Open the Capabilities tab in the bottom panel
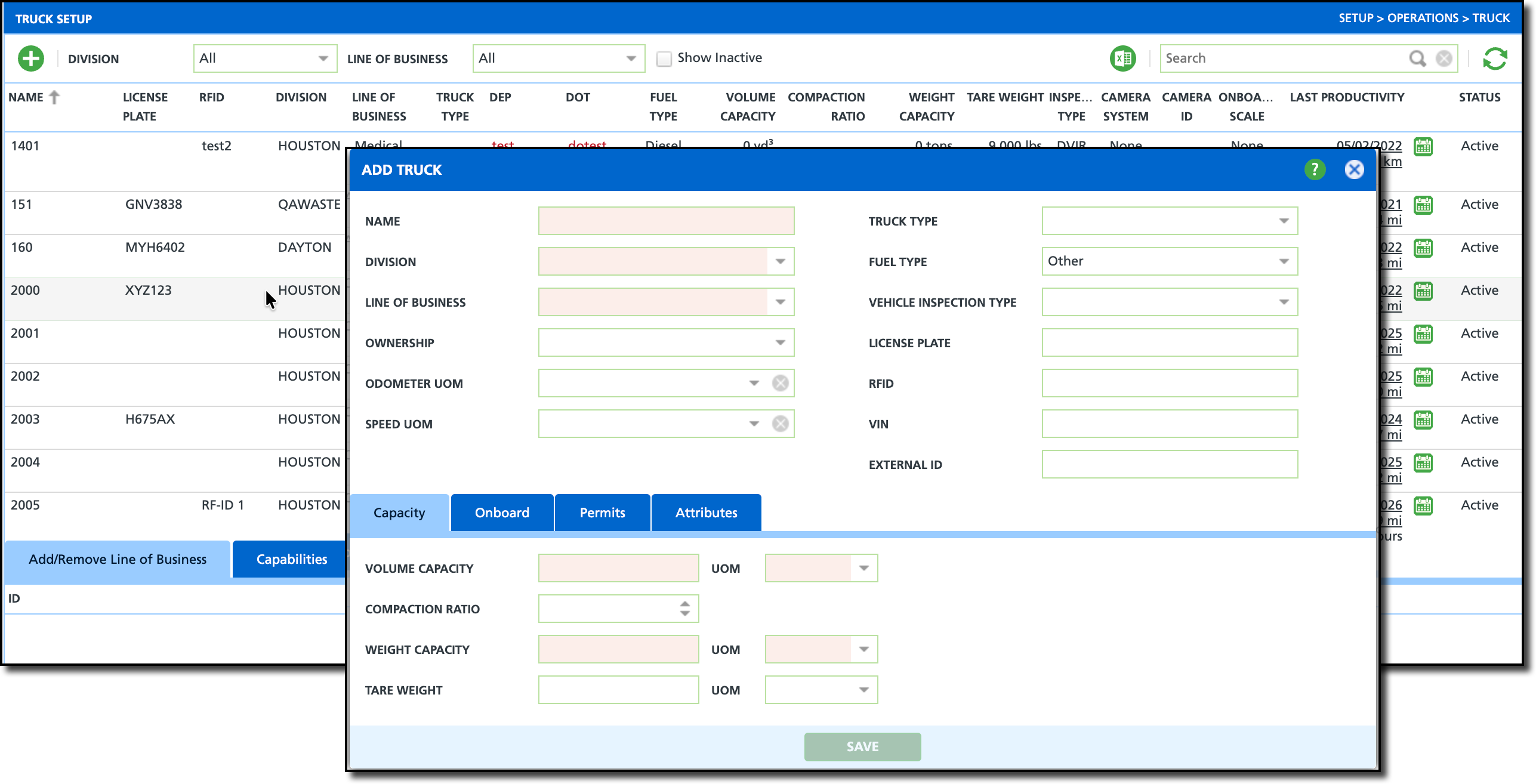 [291, 559]
